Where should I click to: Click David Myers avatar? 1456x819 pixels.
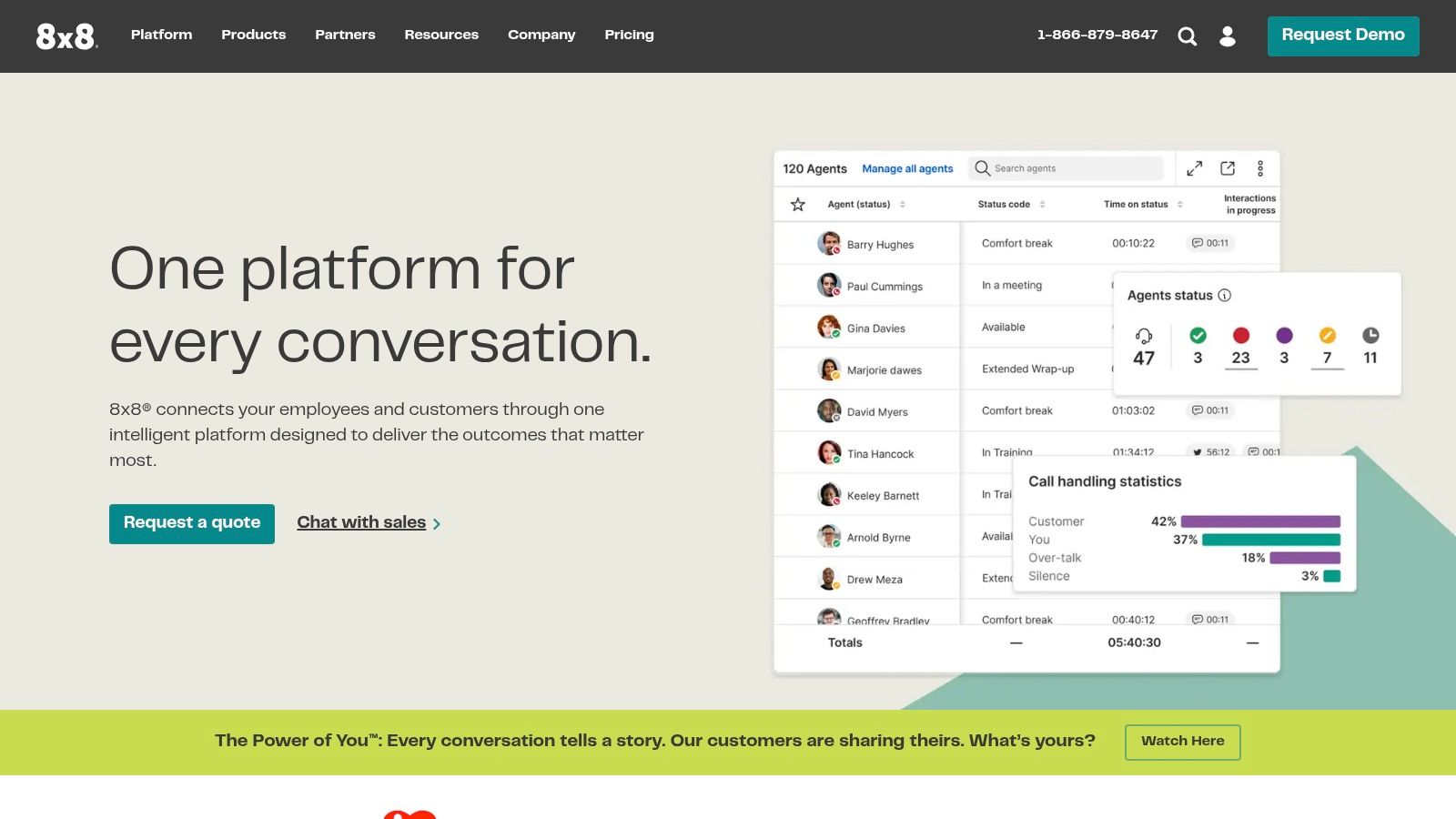(829, 410)
